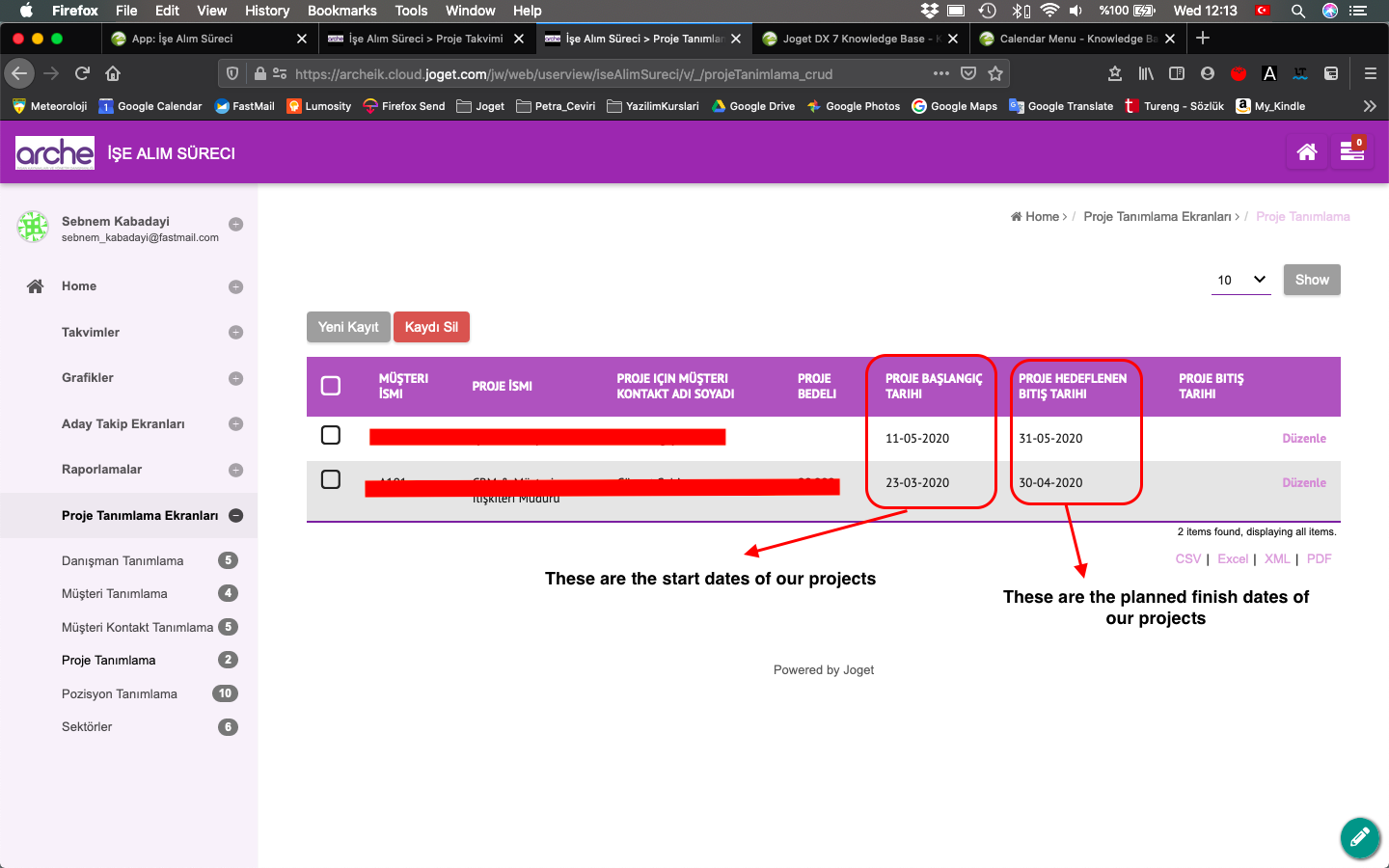Open Spotlight search in the menu bar
1389x868 pixels.
(x=1298, y=11)
